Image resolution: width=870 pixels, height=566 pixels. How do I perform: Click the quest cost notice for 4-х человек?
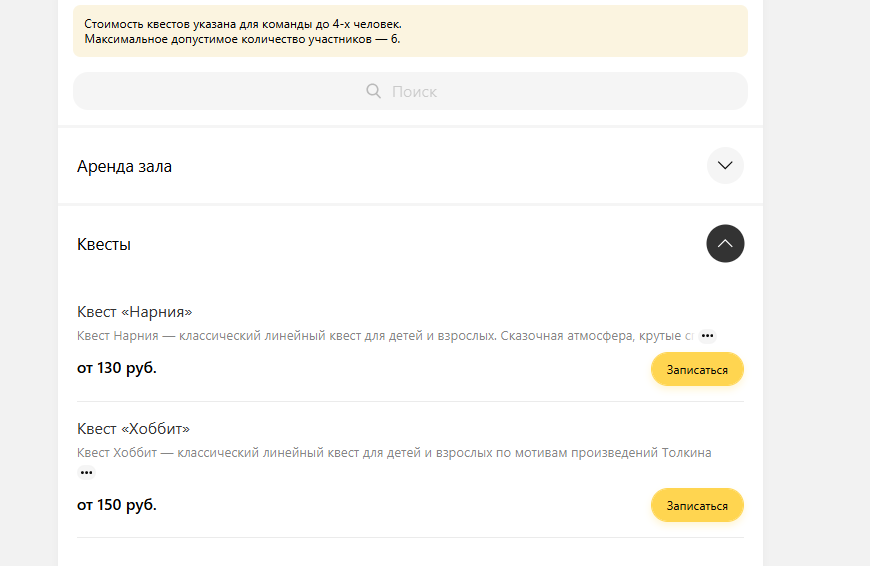tap(243, 24)
